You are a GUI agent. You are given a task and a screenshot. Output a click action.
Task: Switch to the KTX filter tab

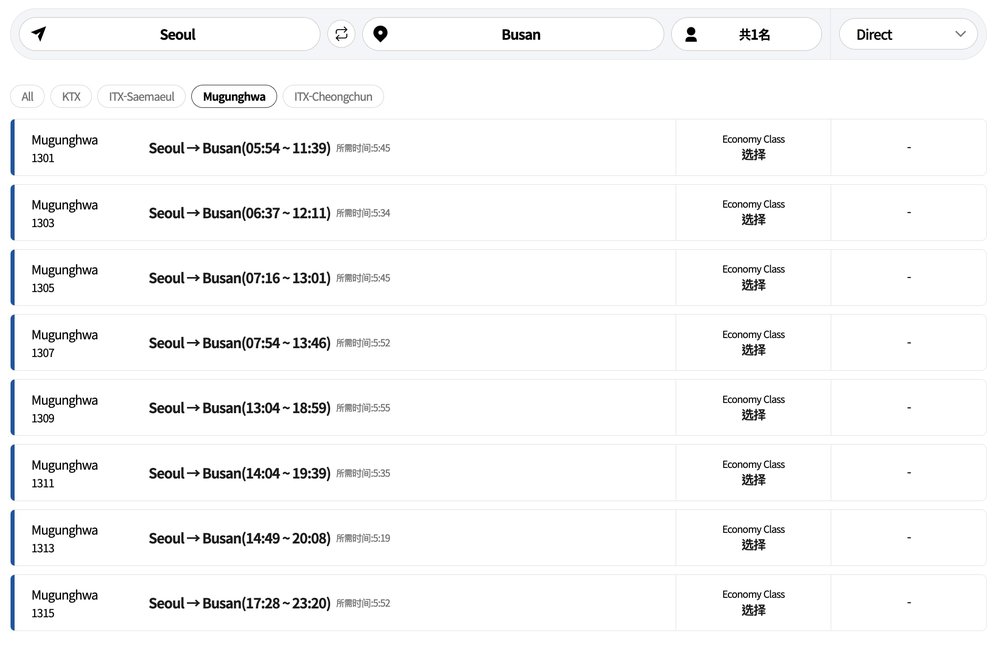71,97
